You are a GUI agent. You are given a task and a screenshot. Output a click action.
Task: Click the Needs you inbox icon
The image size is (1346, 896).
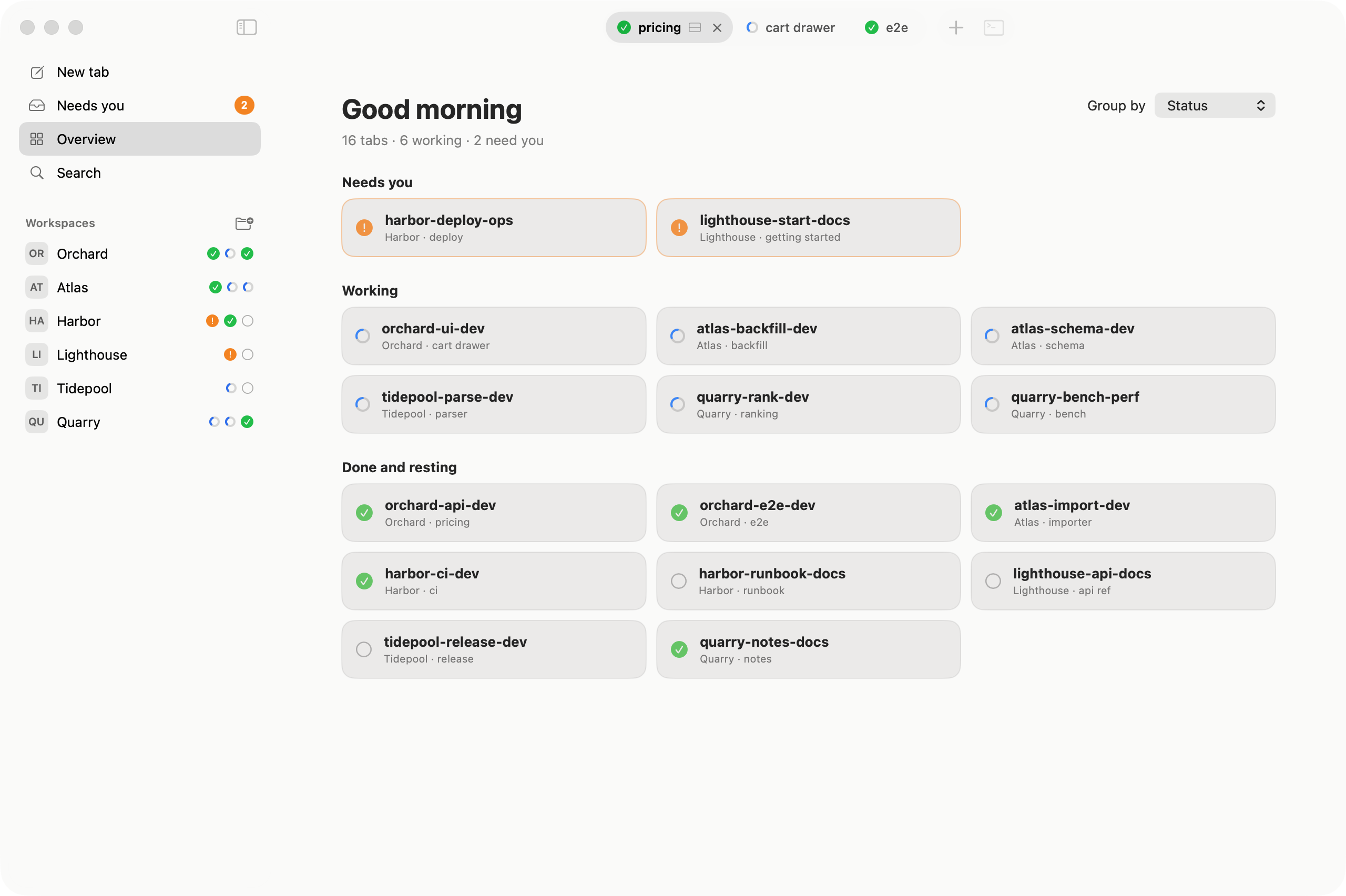(x=37, y=106)
